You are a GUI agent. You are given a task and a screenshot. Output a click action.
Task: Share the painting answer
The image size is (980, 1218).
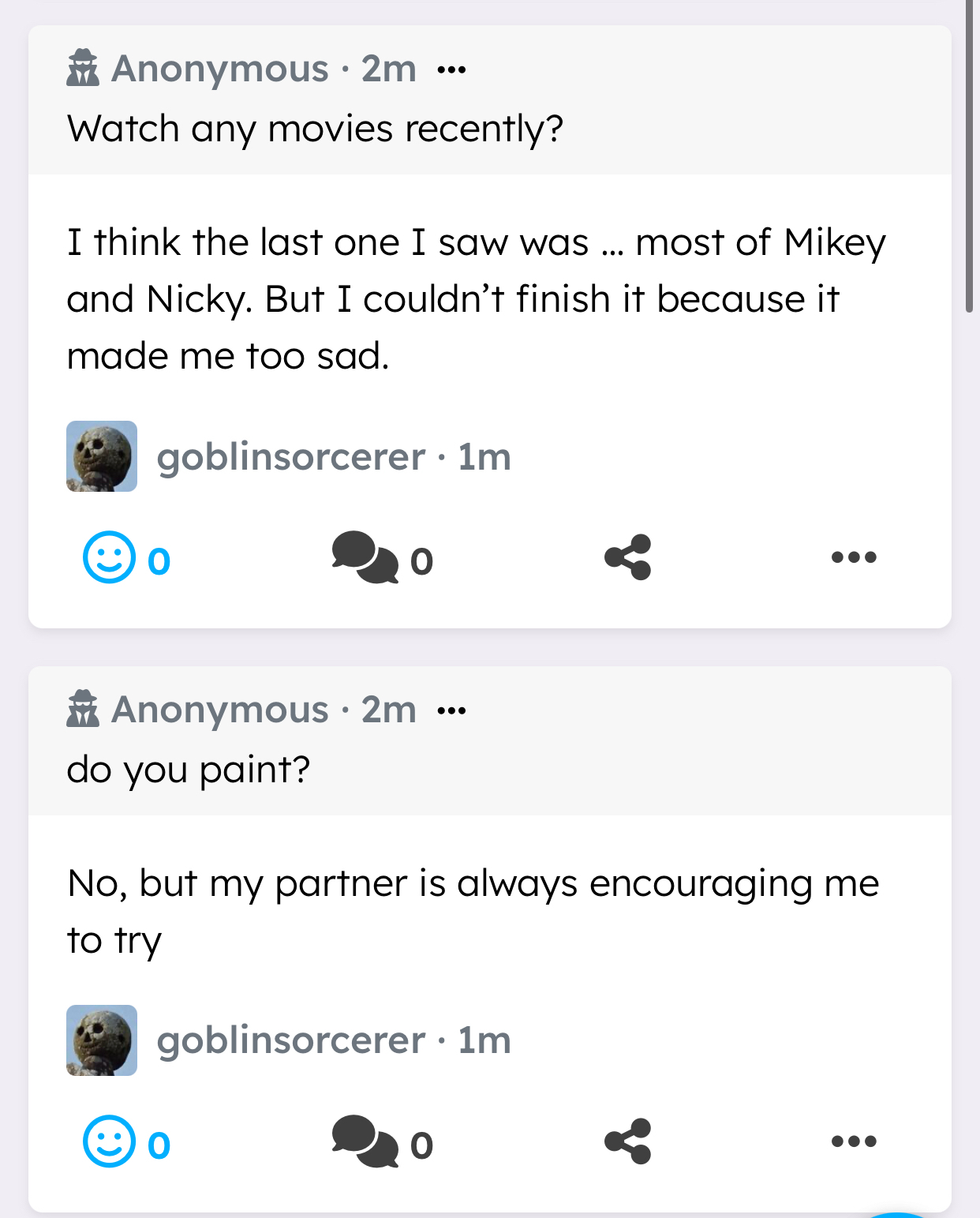click(628, 1141)
